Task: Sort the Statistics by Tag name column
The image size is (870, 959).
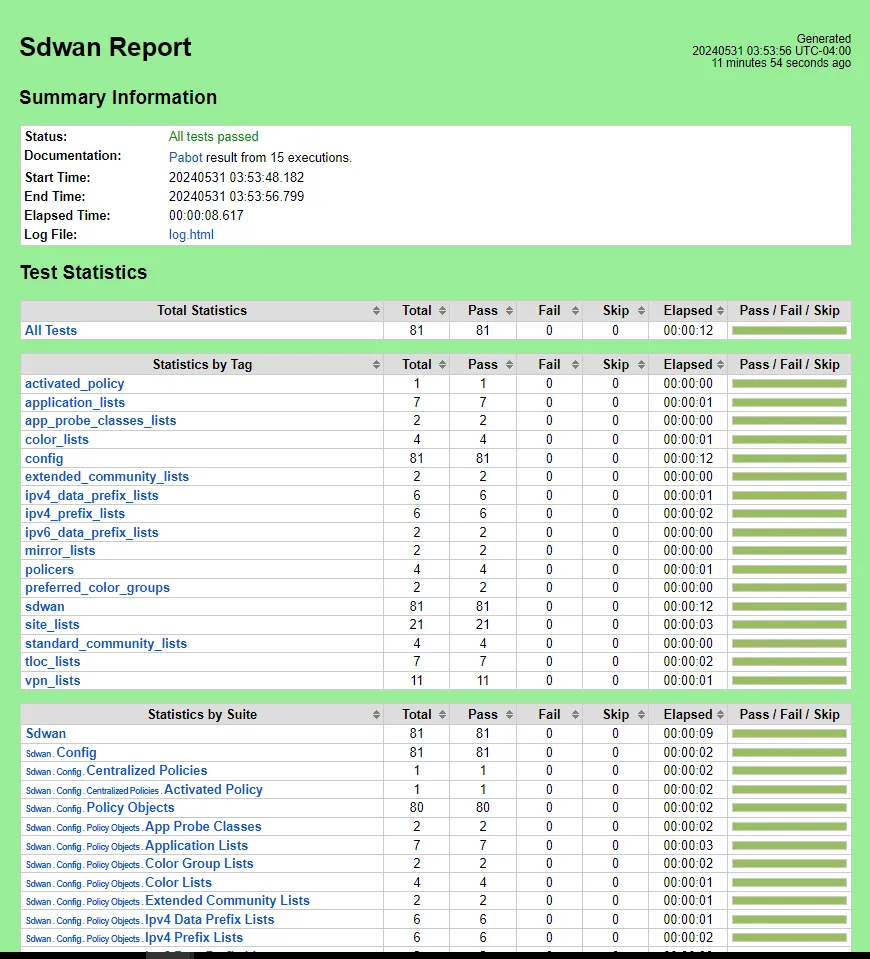Action: (x=376, y=364)
